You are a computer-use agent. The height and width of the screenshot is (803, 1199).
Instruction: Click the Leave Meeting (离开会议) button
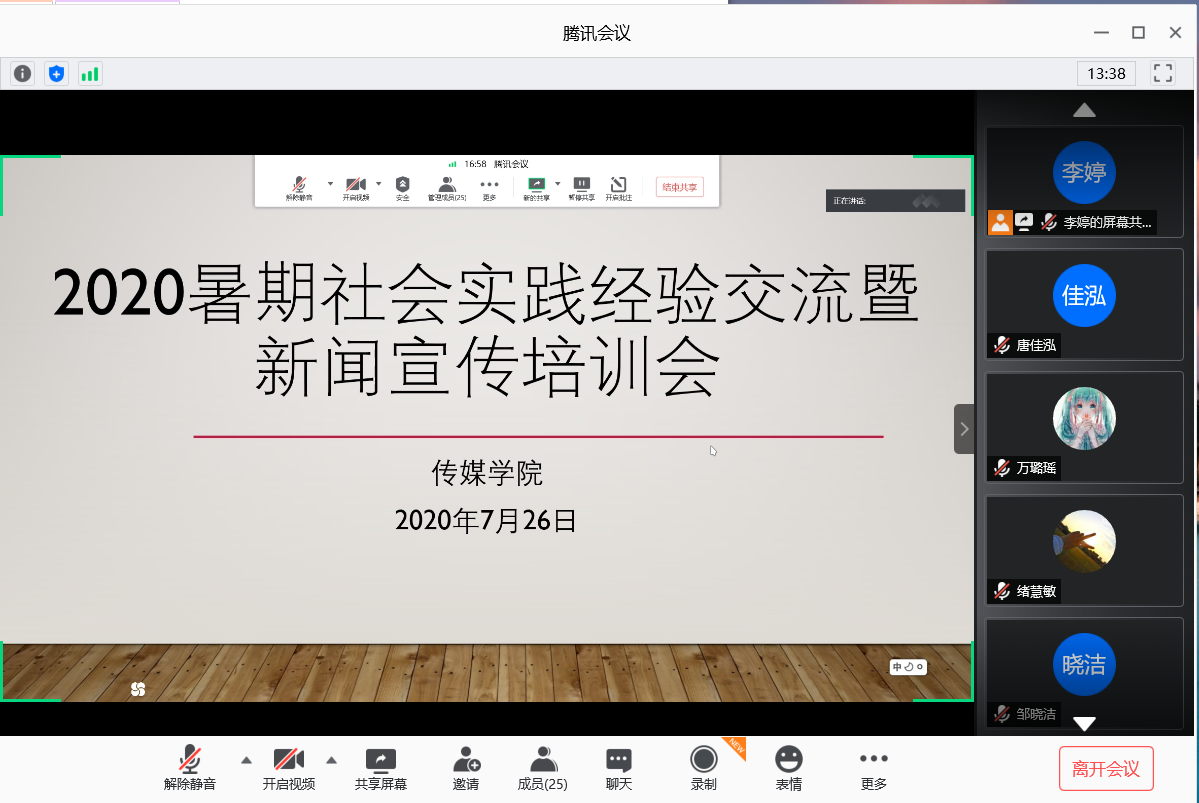1106,769
